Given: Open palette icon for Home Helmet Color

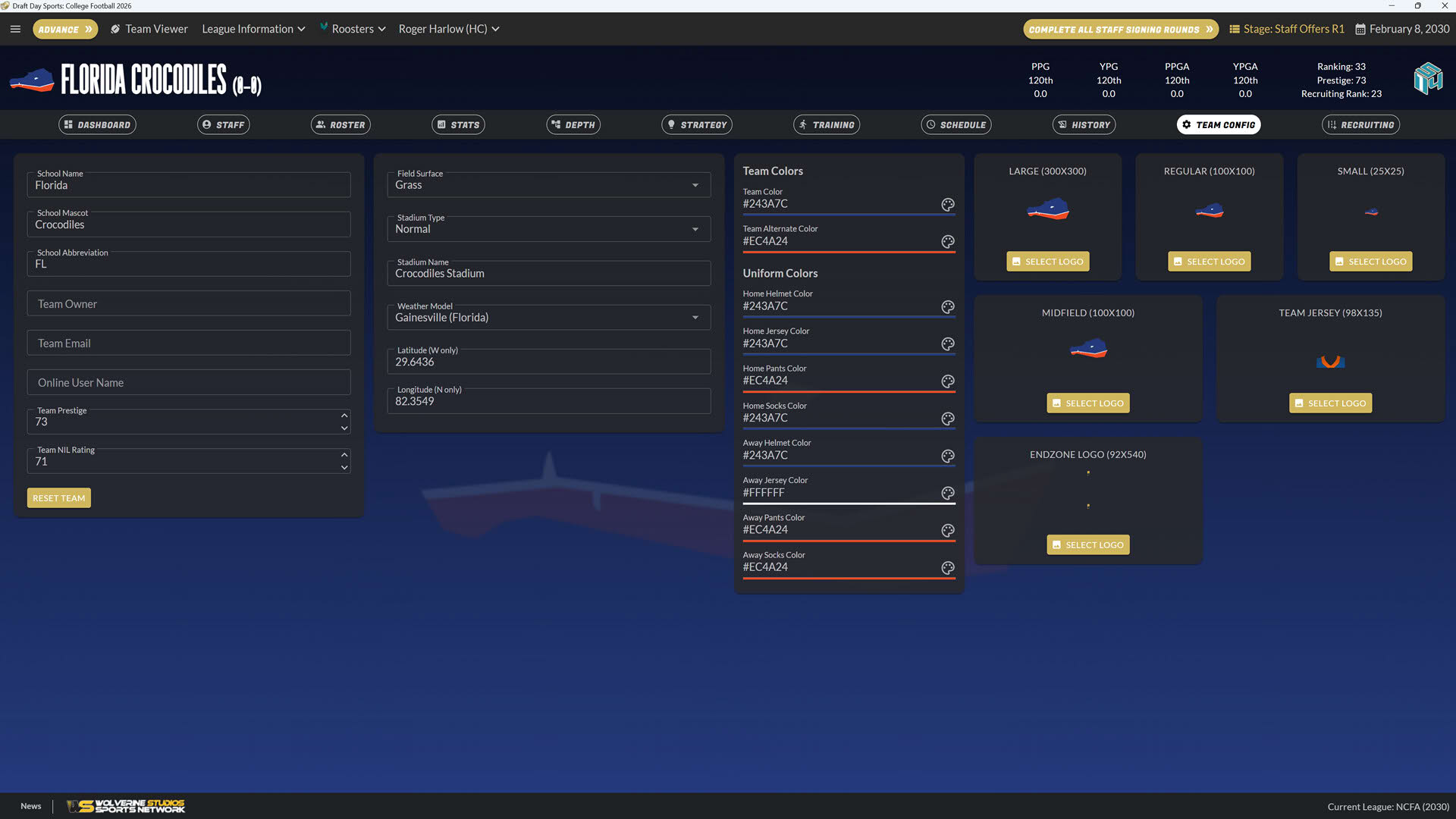Looking at the screenshot, I should [x=948, y=306].
